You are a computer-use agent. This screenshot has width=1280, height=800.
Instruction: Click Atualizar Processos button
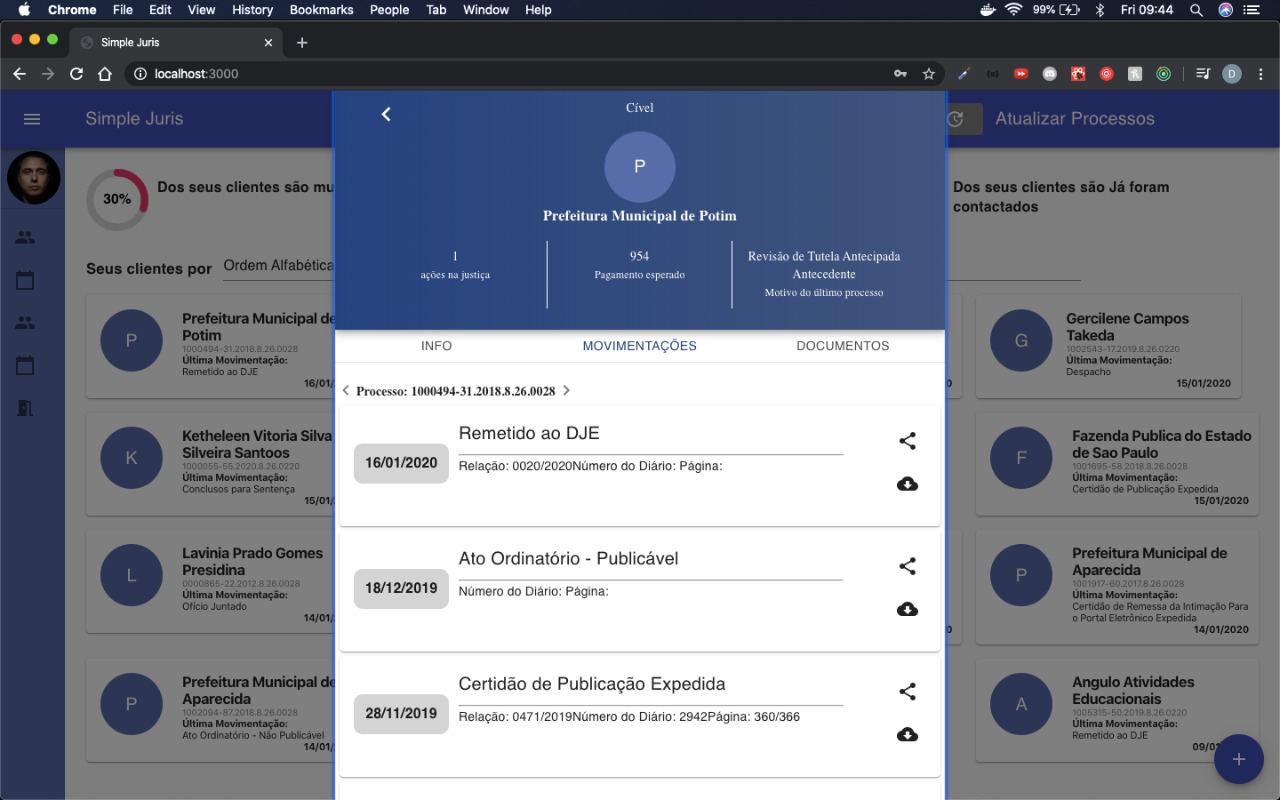[x=1074, y=119]
